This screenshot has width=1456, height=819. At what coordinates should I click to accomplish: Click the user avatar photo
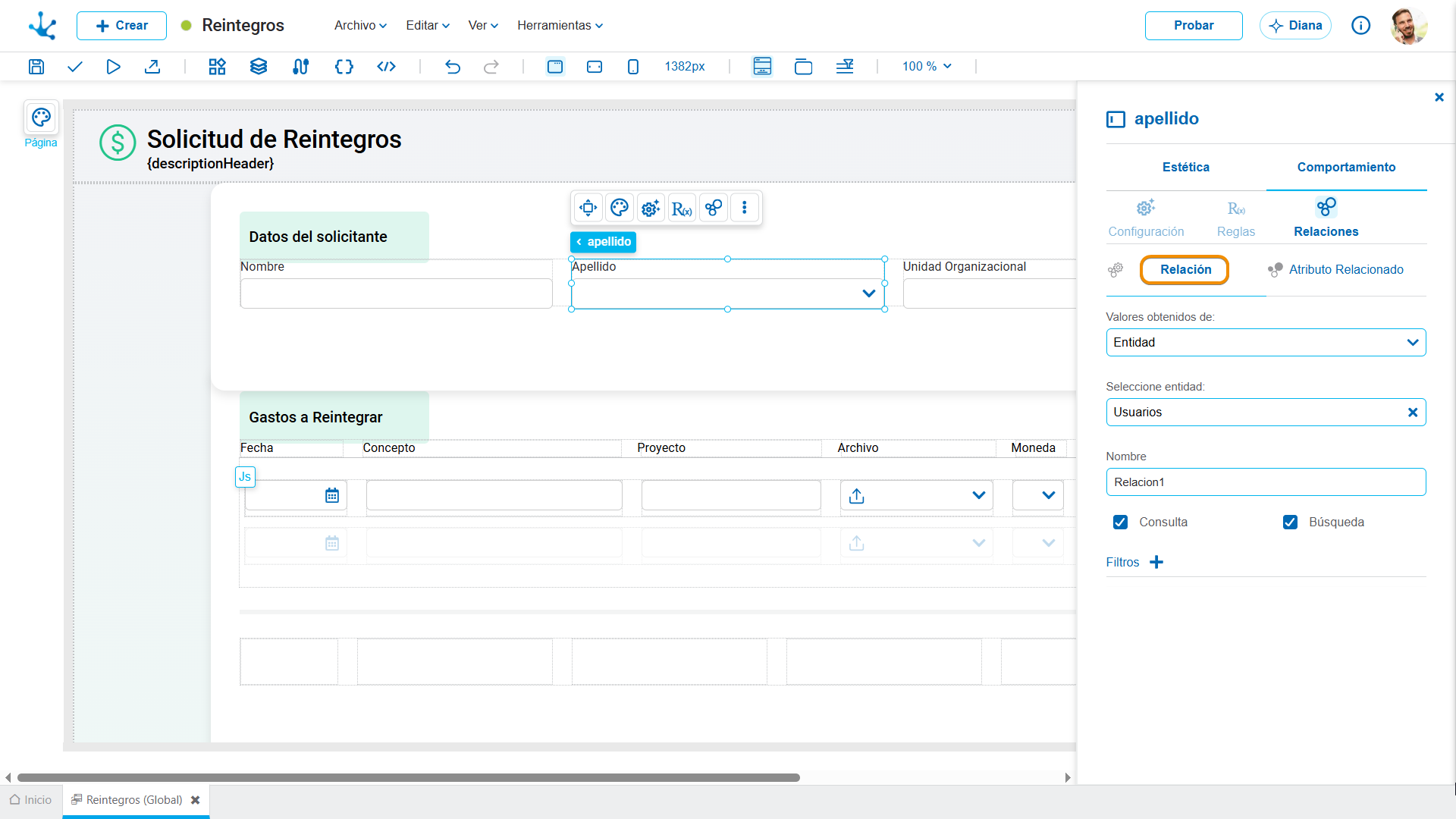[x=1408, y=26]
